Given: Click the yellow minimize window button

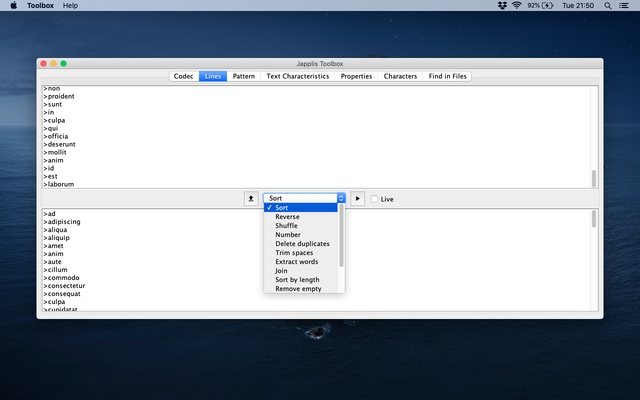Looking at the screenshot, I should coord(53,64).
